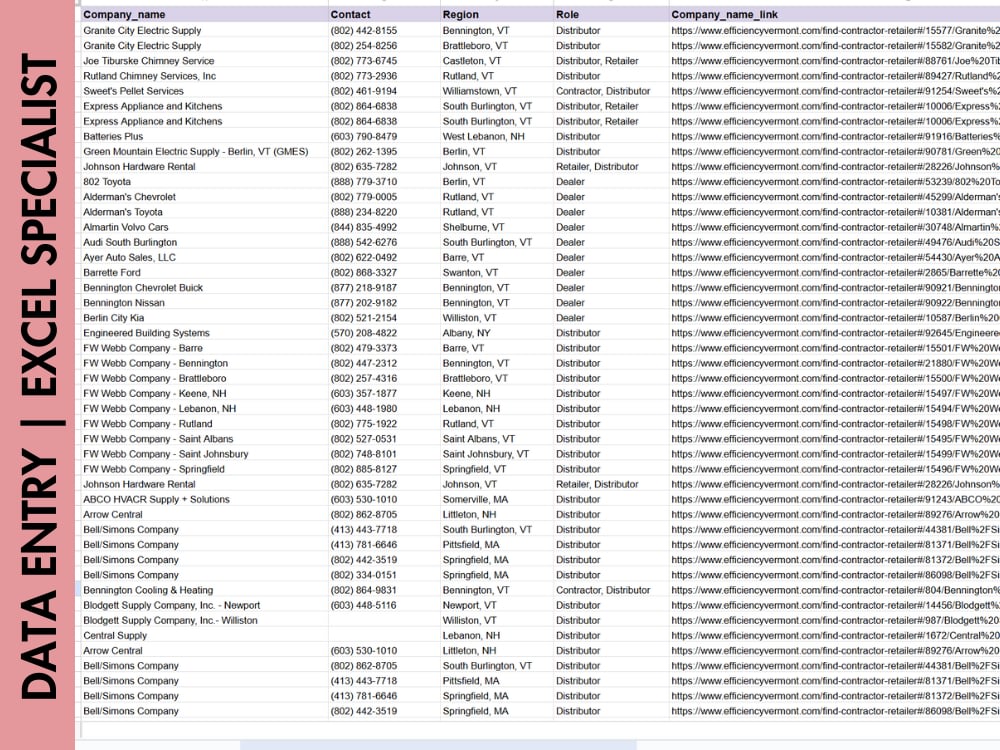Click FW Webb Company - Saint Johnsbury cell
Screen dimensions: 1000x750
tap(205, 454)
